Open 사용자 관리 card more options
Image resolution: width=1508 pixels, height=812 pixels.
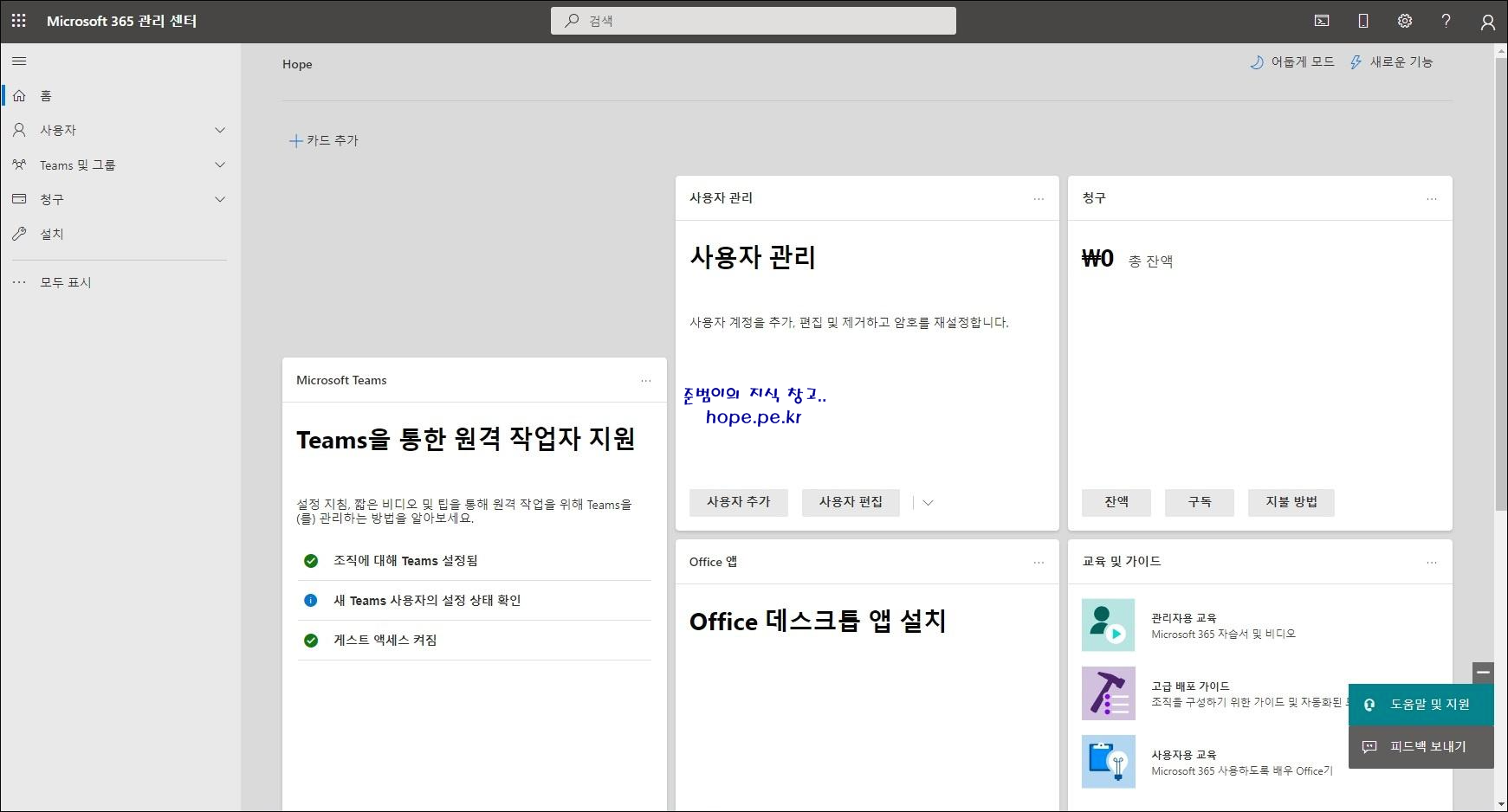(x=1039, y=199)
